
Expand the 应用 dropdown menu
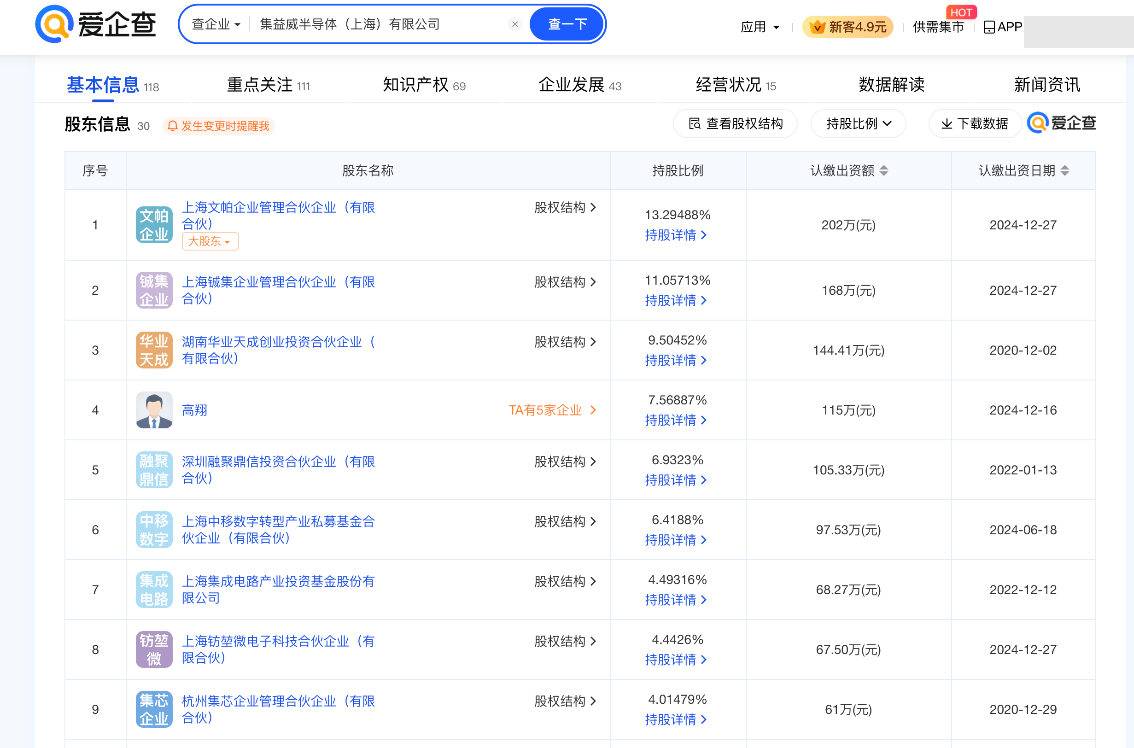[x=760, y=27]
